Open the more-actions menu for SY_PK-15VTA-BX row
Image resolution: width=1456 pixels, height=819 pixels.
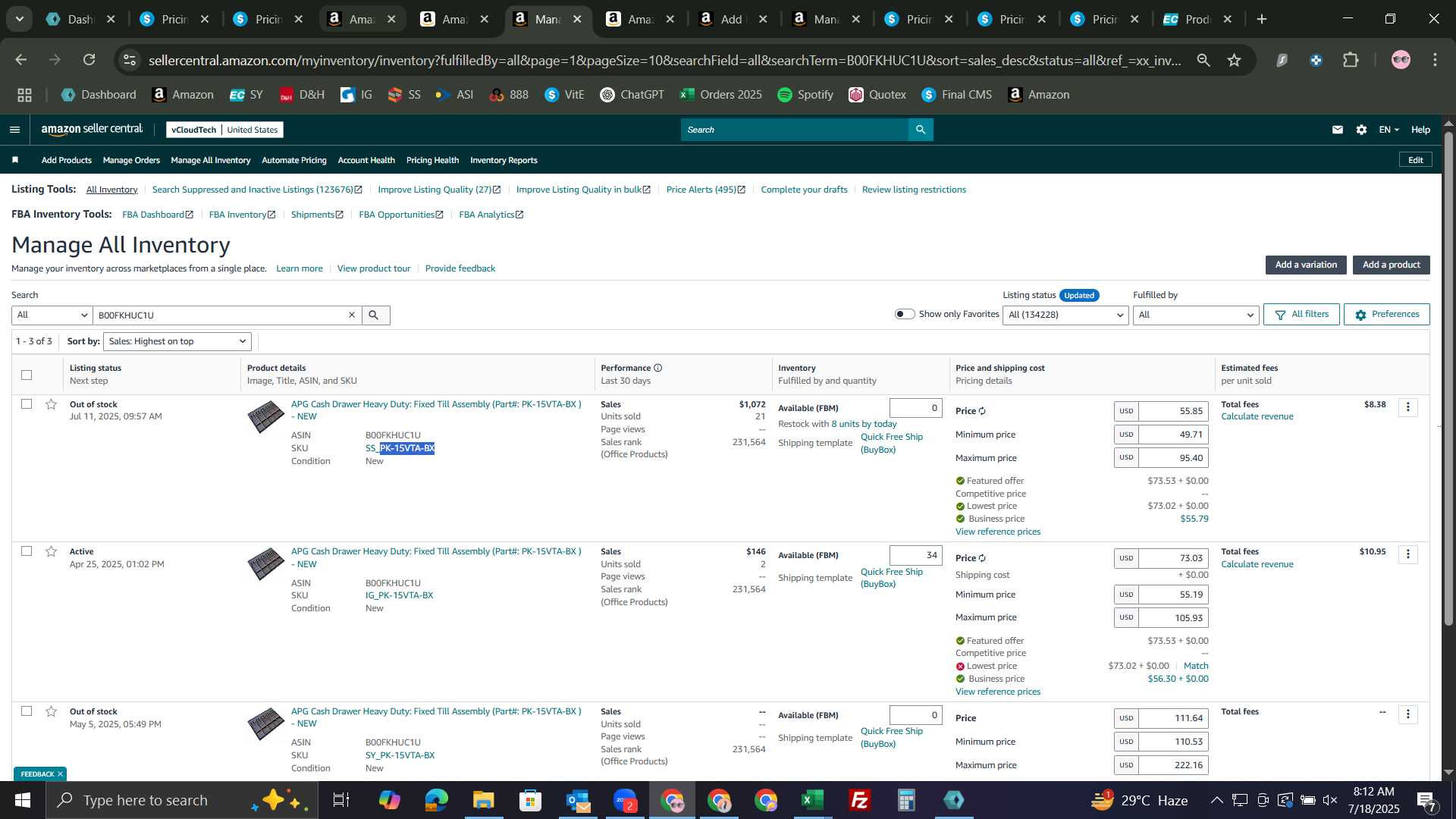1408,714
